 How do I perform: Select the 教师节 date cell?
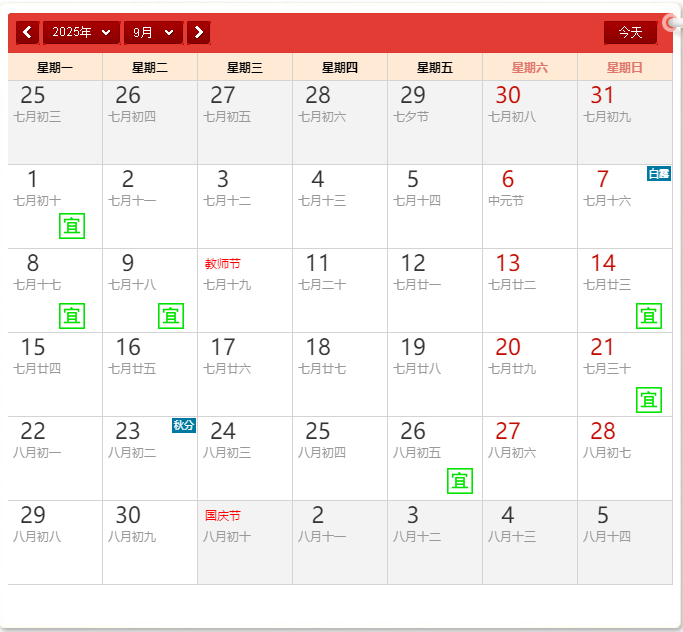pos(244,290)
